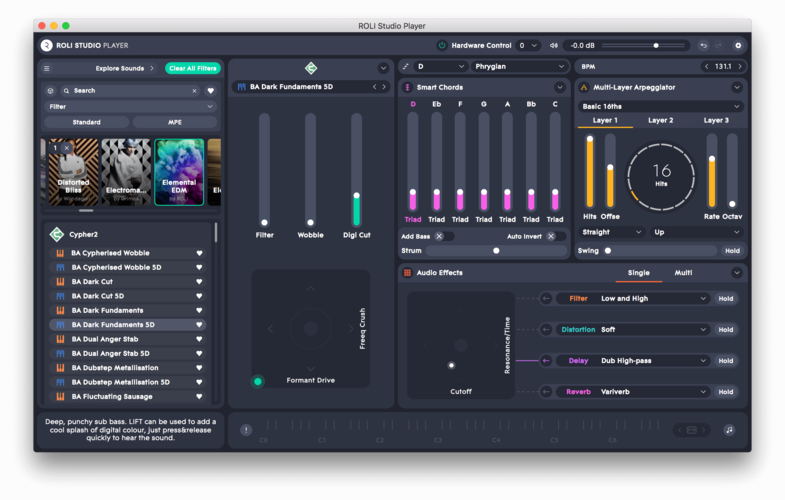Switch Audio Effects to Multi tab
This screenshot has width=785, height=500.
683,273
